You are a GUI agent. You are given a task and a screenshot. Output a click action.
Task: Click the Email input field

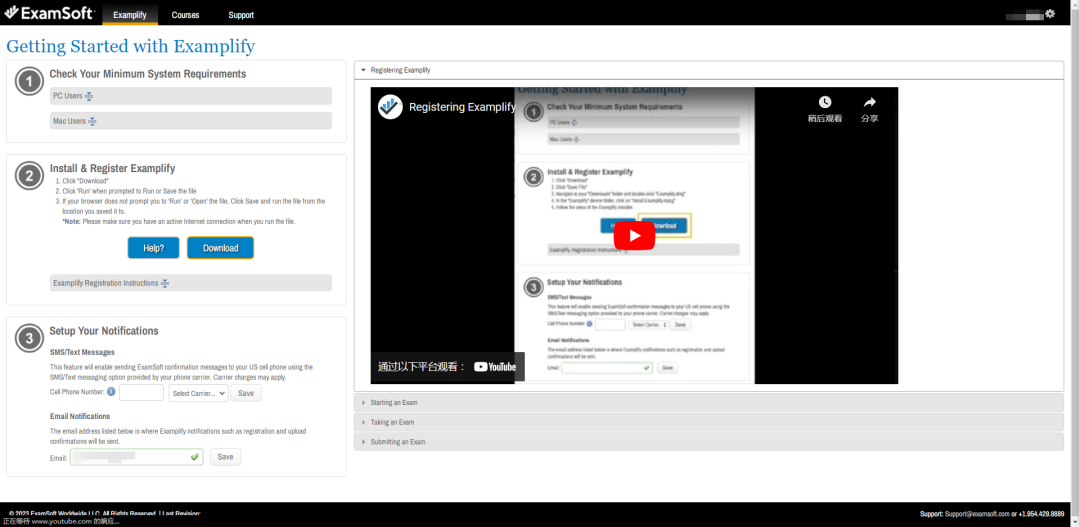136,457
